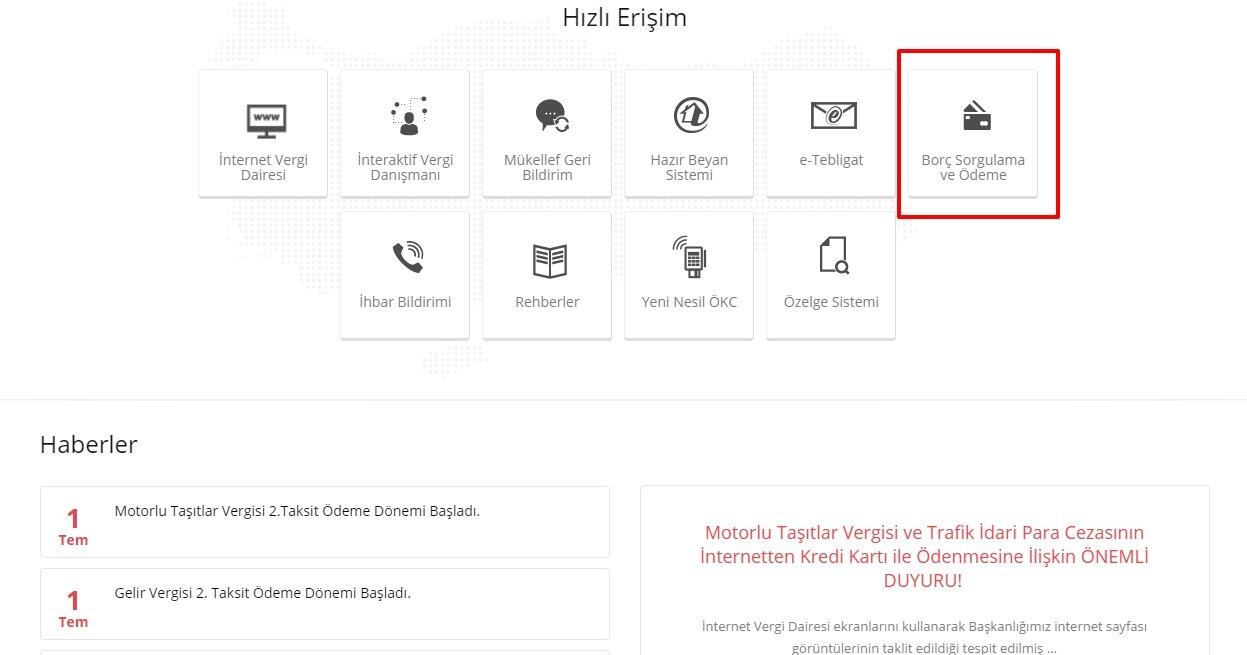Click the Yeni Nesil ÖKC label

pos(689,302)
